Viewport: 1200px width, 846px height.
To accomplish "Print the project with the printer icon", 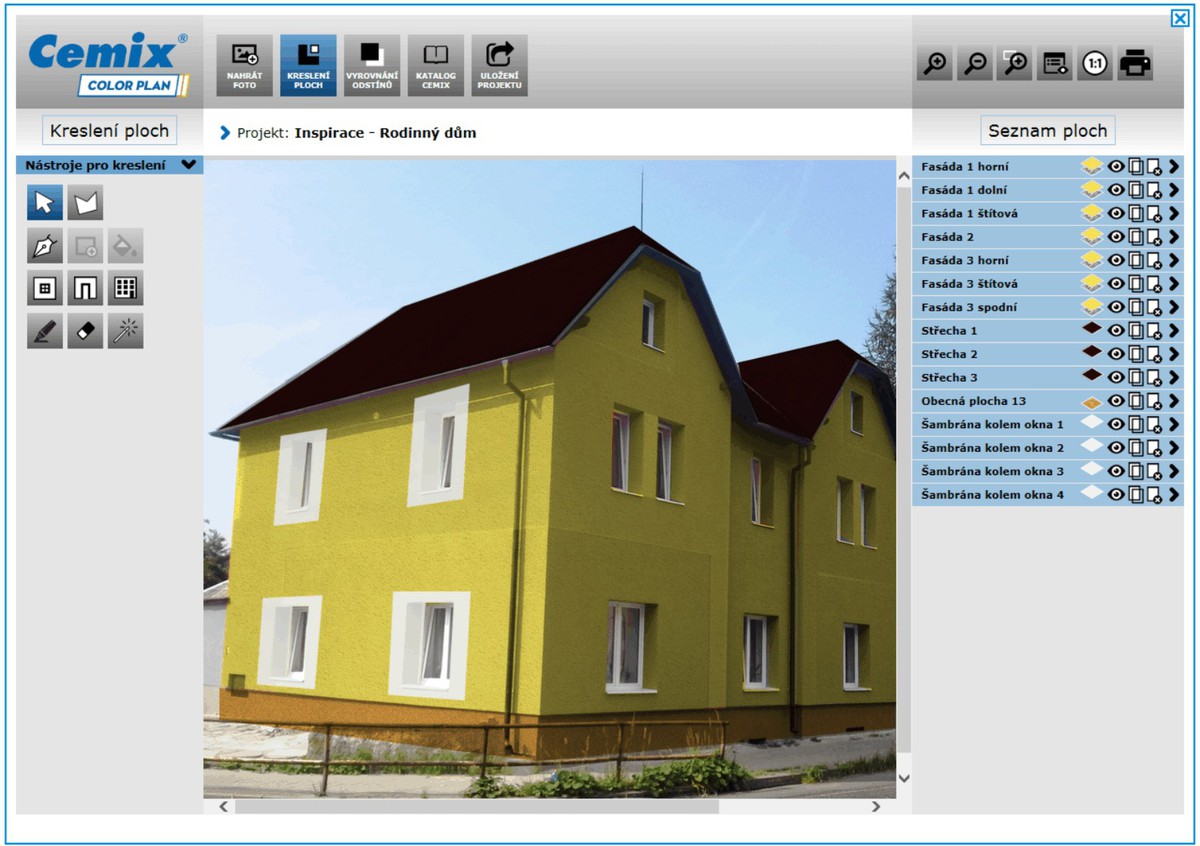I will pyautogui.click(x=1135, y=64).
